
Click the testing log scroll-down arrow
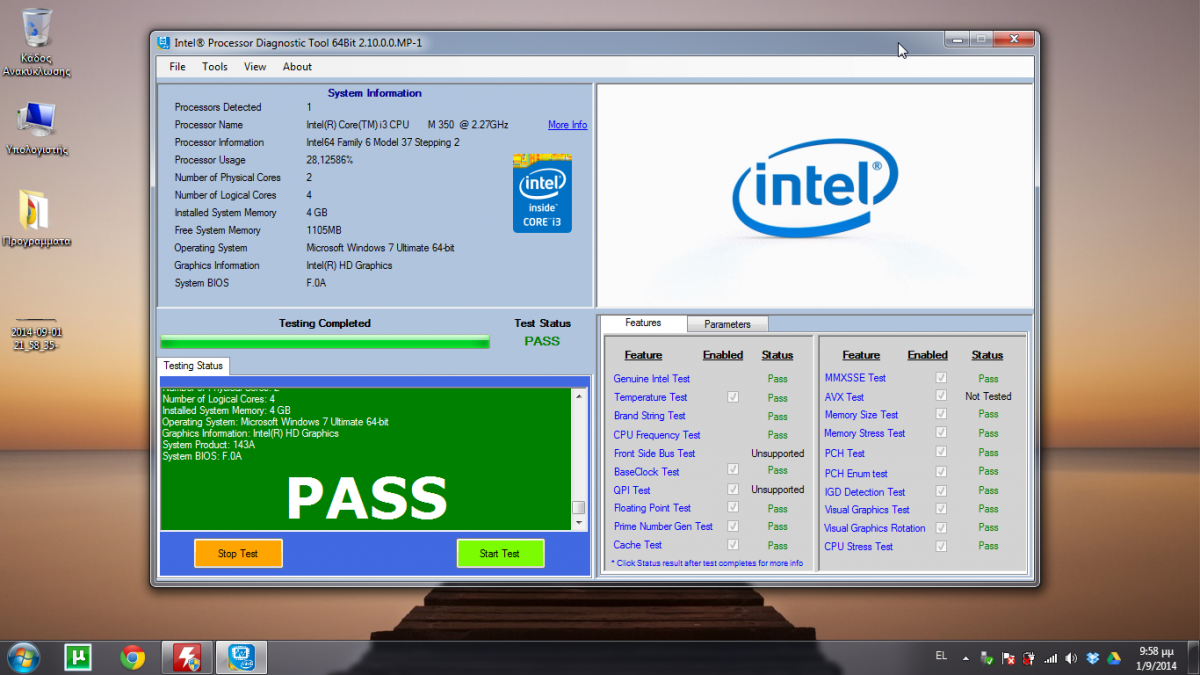[x=578, y=523]
